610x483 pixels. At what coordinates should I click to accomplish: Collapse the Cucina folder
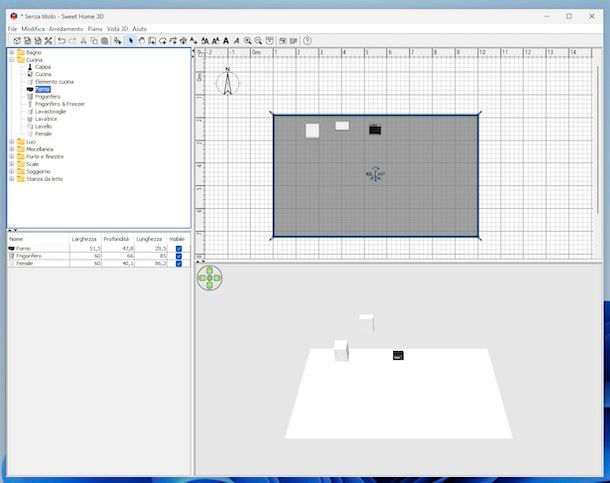12,60
